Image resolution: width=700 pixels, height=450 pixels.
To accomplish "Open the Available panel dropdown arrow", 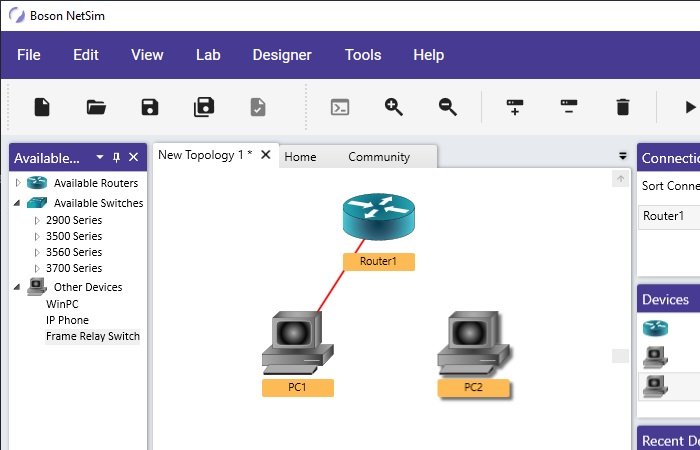I will point(100,157).
